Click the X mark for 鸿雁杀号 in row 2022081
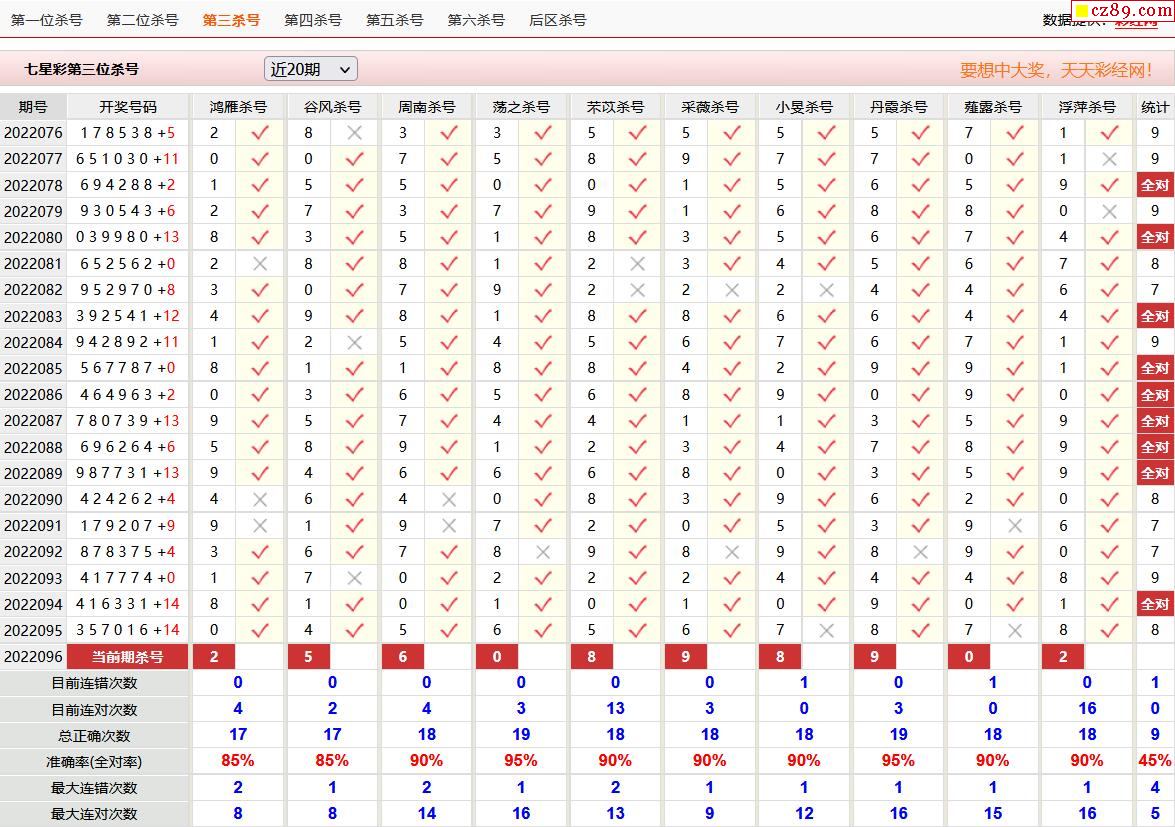1175x827 pixels. pos(260,264)
